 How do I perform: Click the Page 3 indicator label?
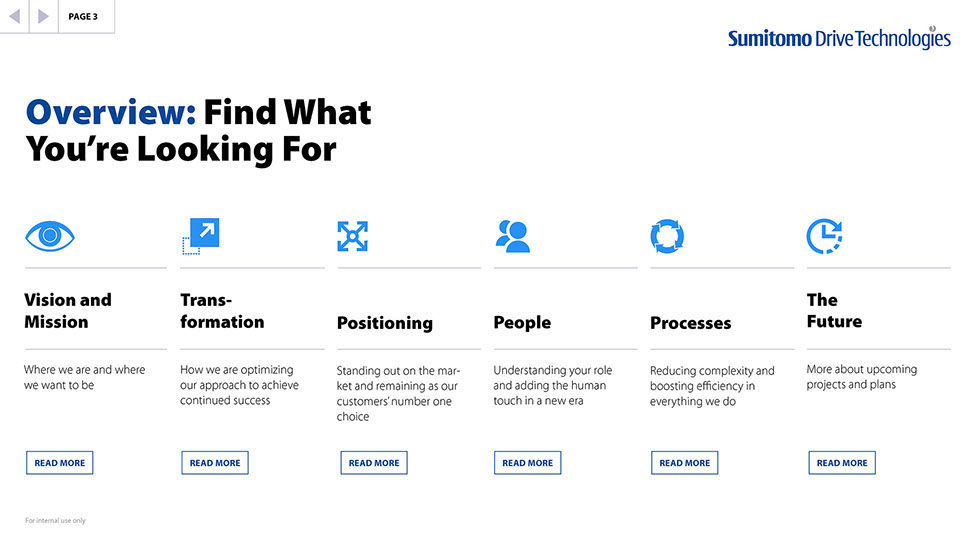point(84,16)
